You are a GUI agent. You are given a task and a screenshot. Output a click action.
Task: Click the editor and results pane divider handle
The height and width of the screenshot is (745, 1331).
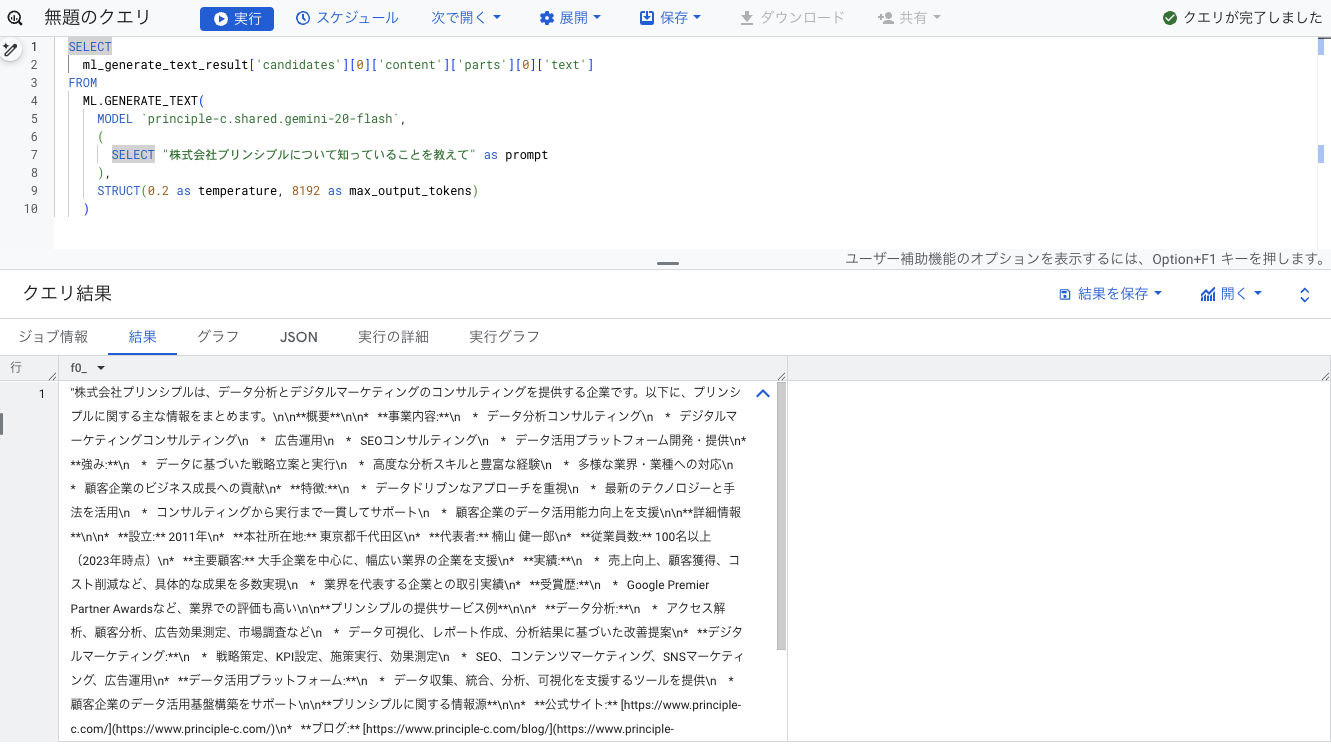(x=667, y=263)
